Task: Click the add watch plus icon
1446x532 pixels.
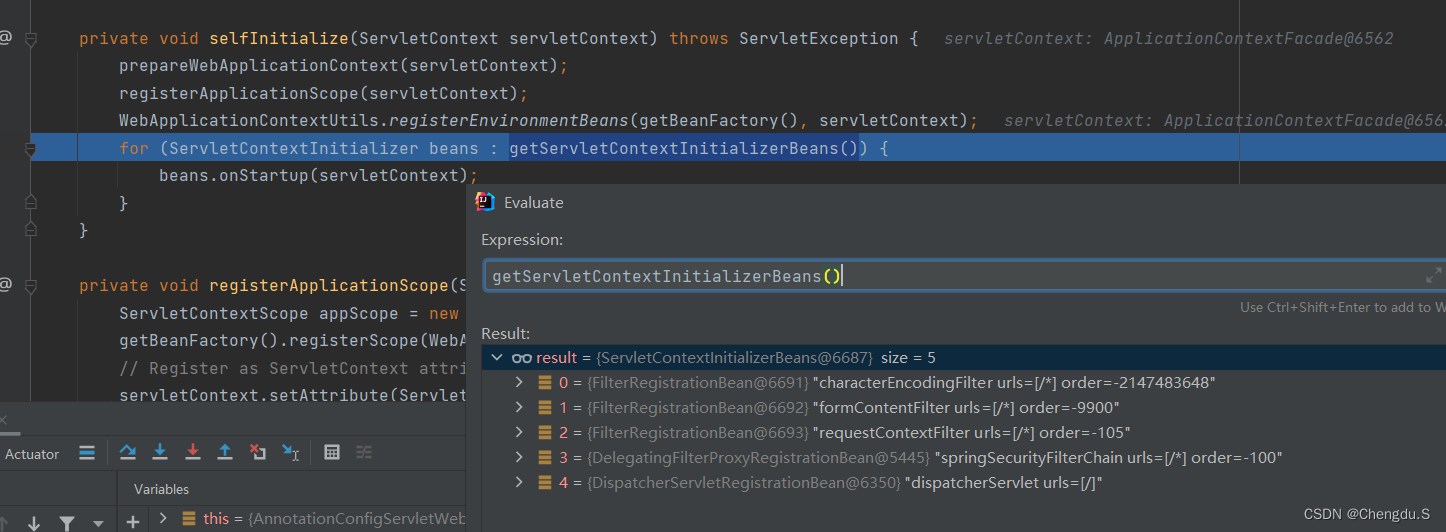Action: point(133,521)
